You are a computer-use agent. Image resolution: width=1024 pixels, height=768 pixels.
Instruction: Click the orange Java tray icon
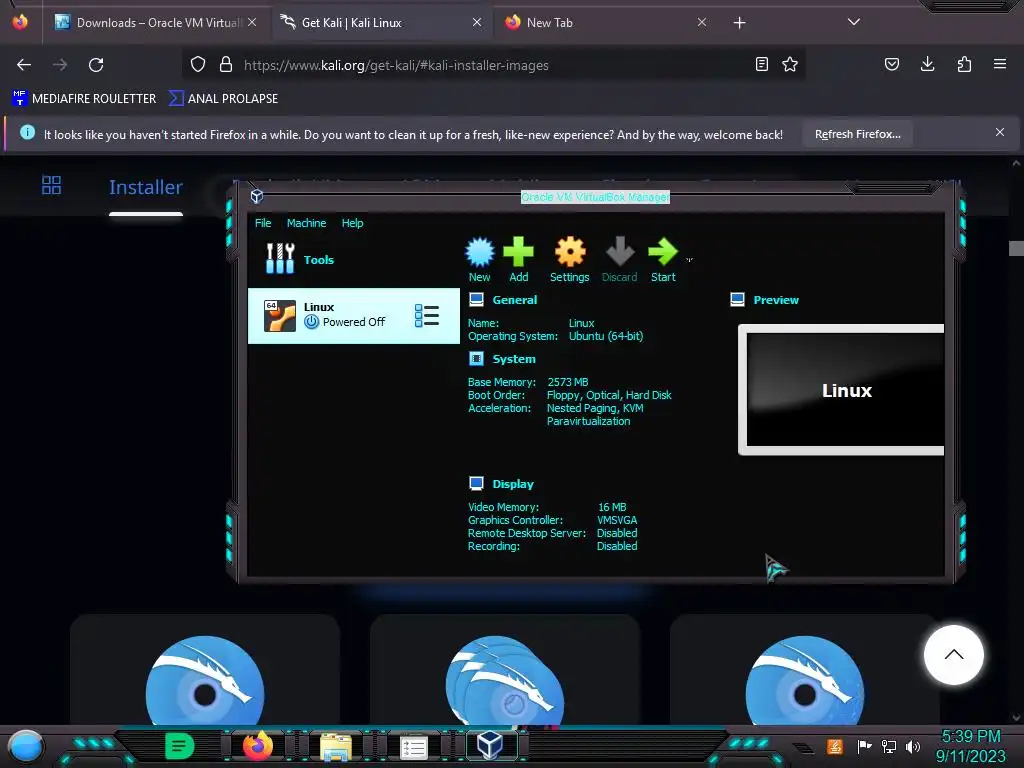(x=835, y=746)
